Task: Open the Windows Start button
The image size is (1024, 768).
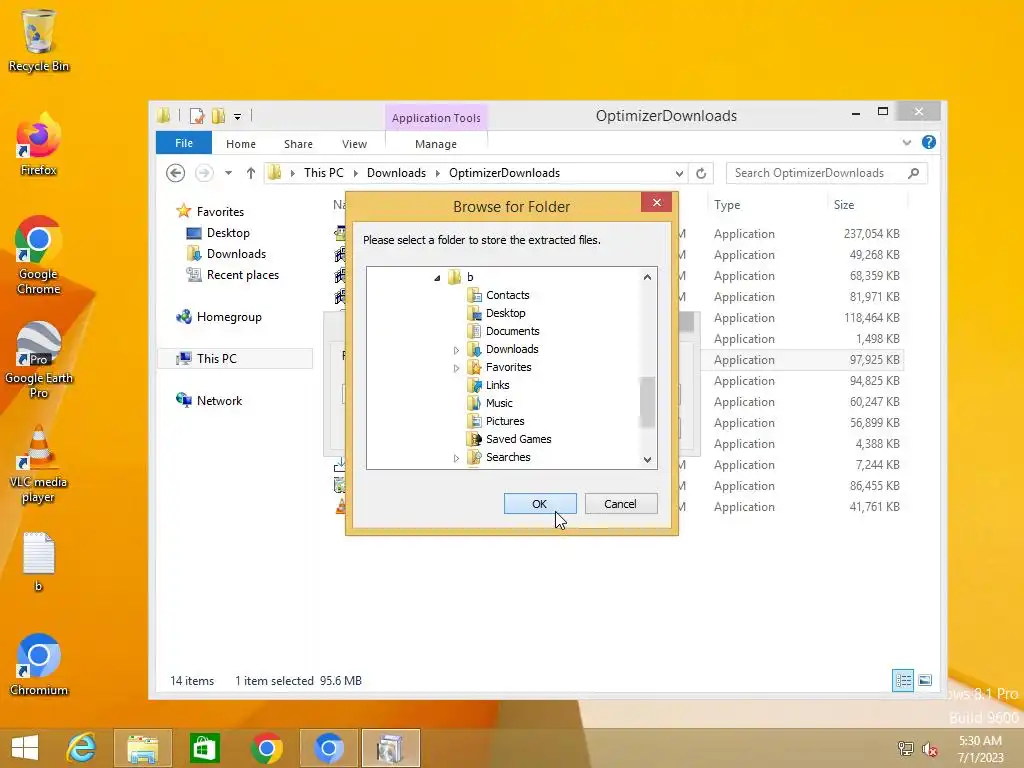Action: [x=25, y=748]
